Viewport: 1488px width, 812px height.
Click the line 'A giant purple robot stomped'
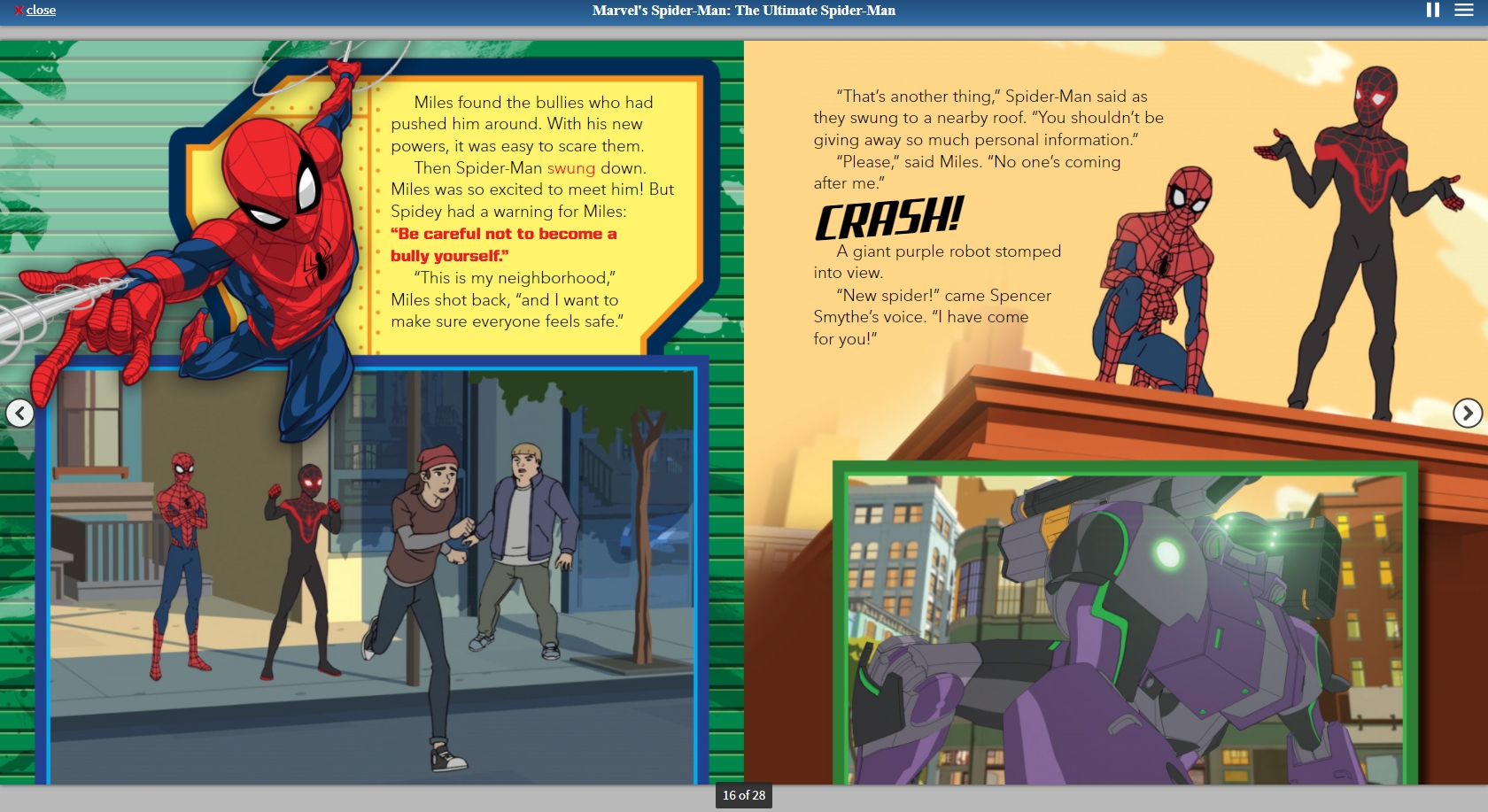click(x=949, y=251)
